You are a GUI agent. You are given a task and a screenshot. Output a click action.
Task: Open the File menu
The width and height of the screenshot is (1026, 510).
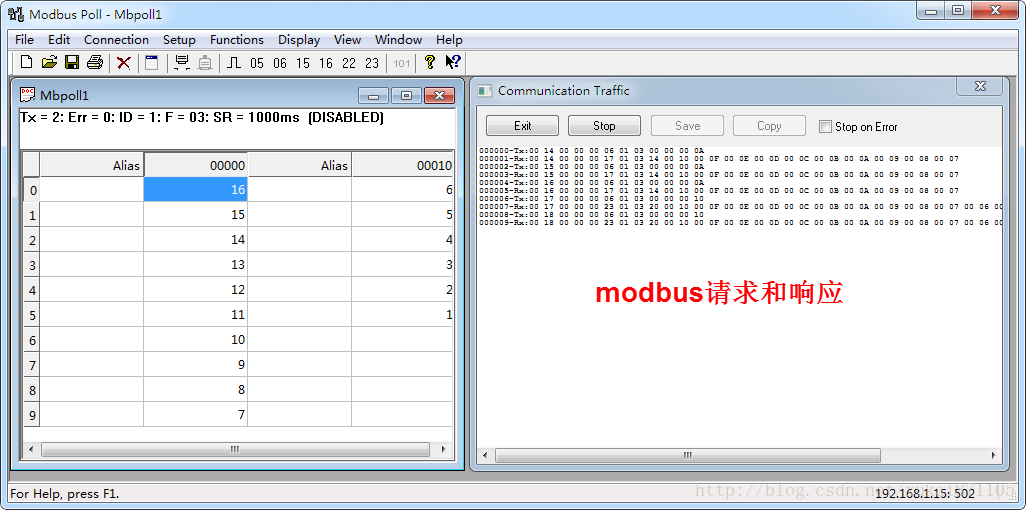coord(24,39)
